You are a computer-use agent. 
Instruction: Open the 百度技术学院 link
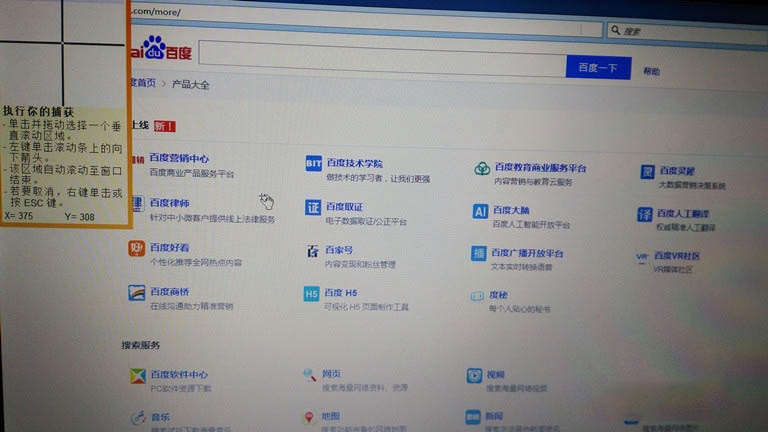355,163
